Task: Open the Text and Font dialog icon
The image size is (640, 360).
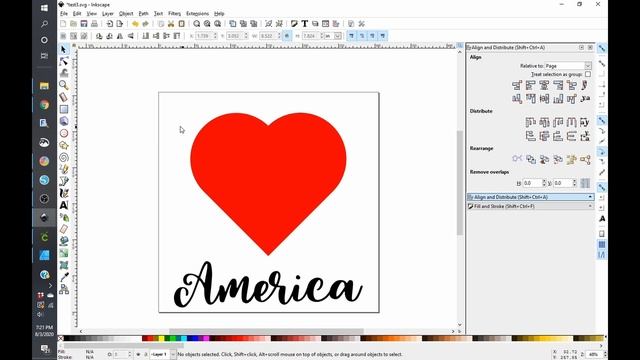Action: tap(304, 24)
